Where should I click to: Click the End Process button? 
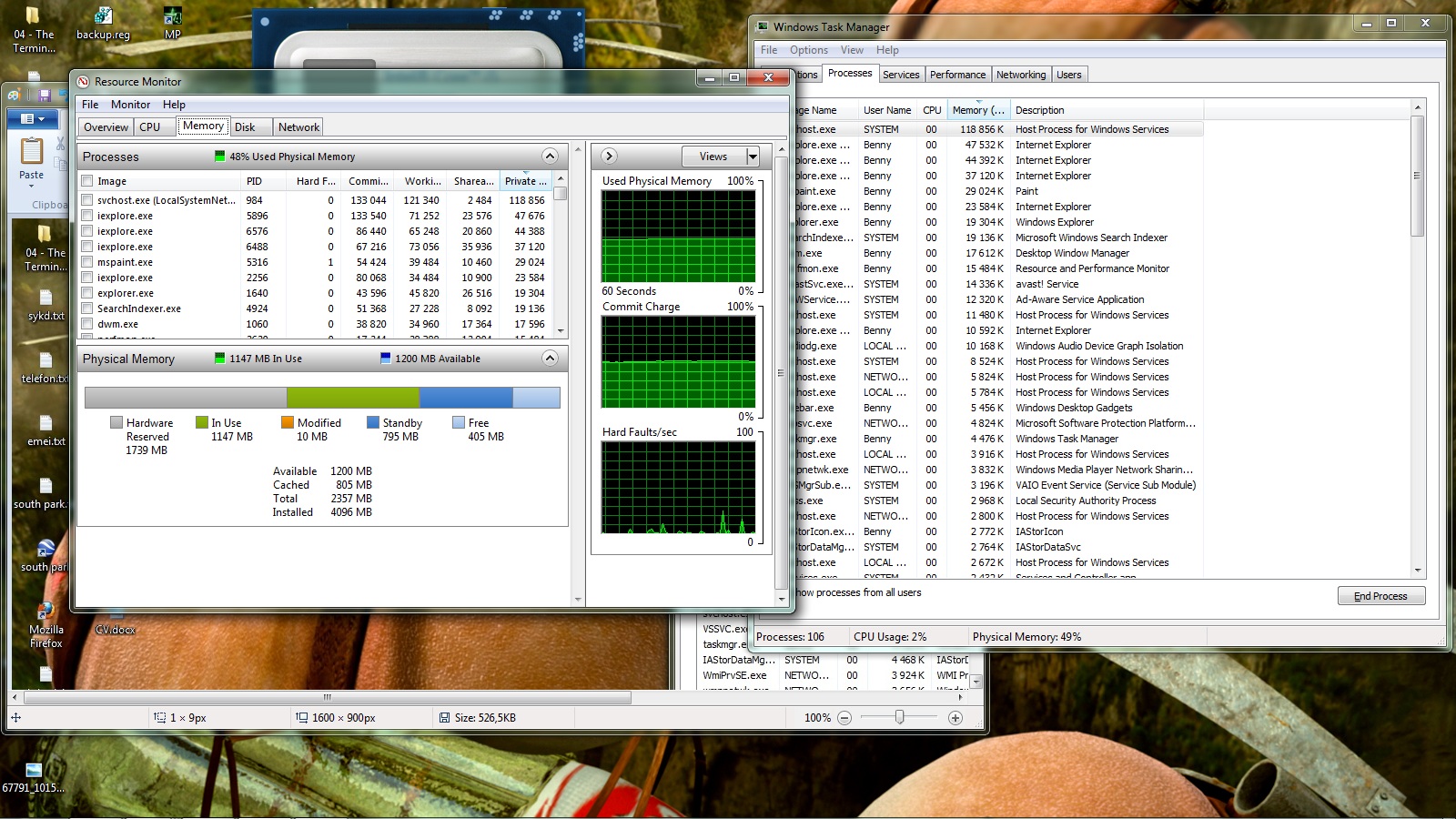(x=1381, y=596)
